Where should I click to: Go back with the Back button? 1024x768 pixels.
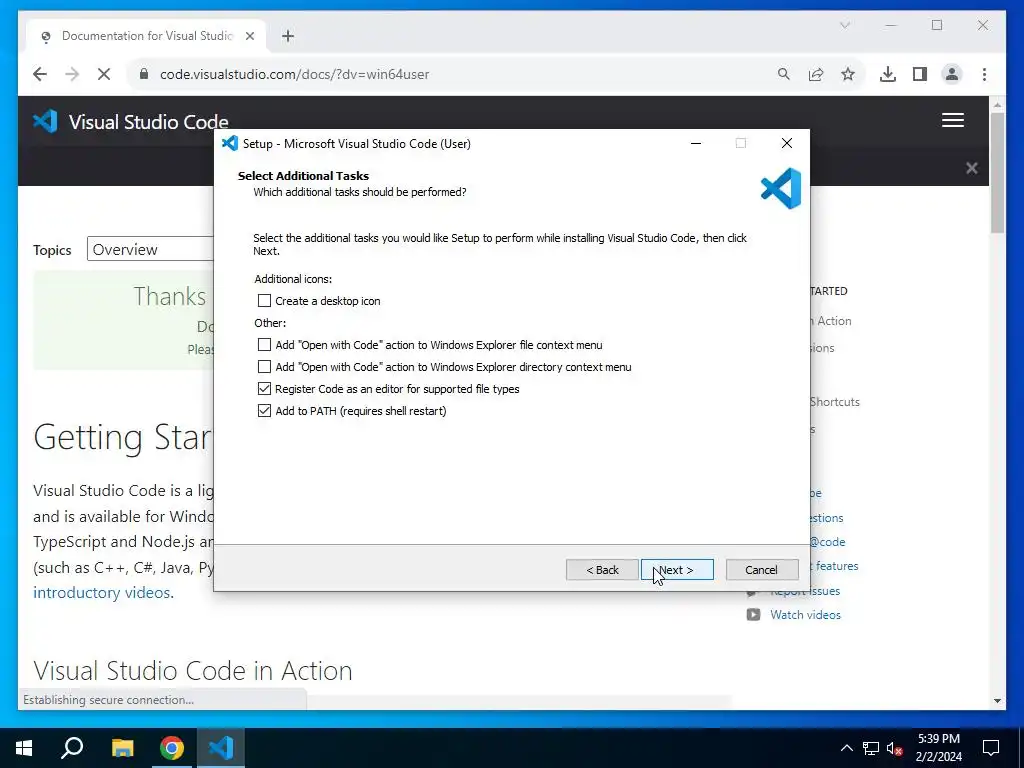(601, 569)
